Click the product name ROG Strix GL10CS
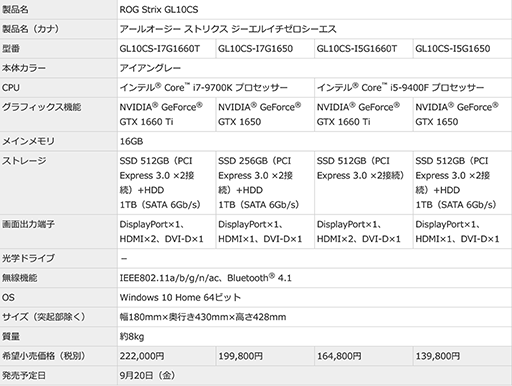 159,10
